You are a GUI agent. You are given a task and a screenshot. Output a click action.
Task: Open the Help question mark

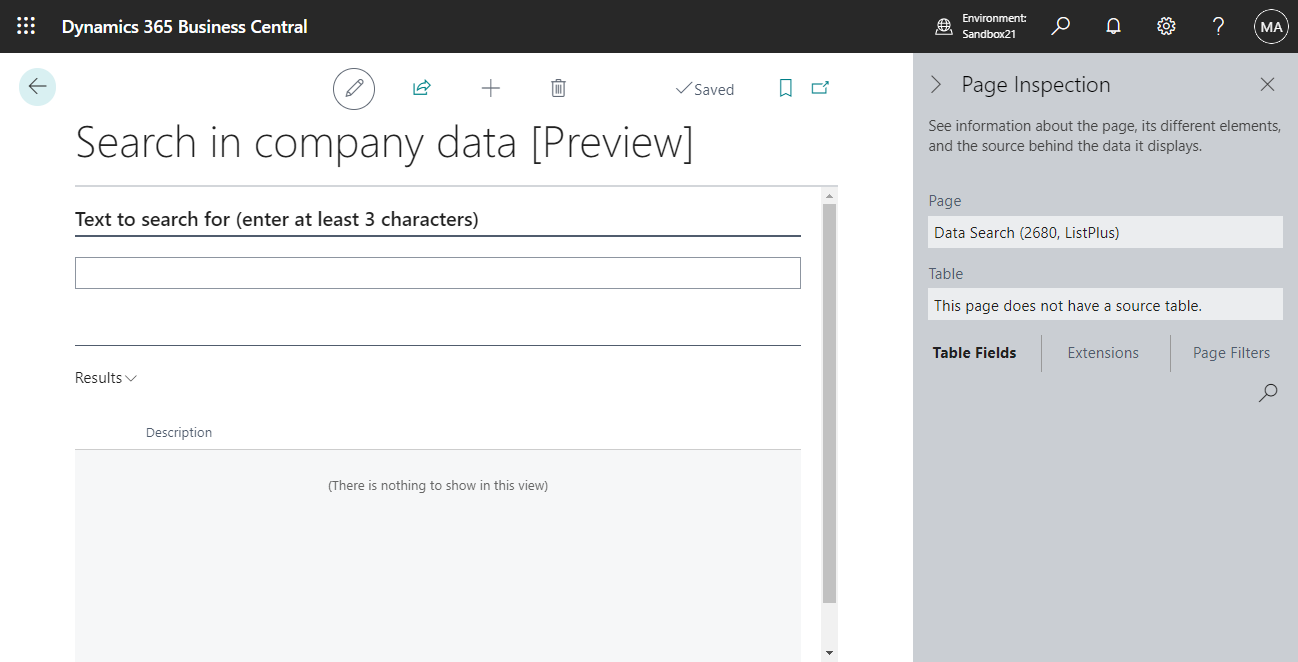(1218, 26)
